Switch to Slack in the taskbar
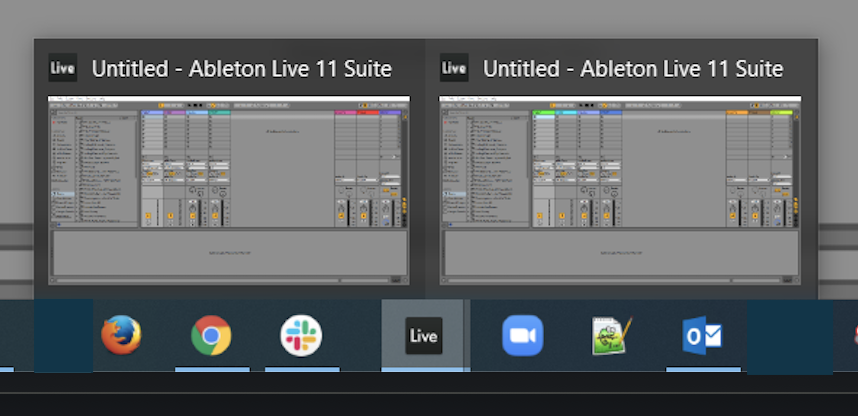This screenshot has width=858, height=416. coord(301,335)
